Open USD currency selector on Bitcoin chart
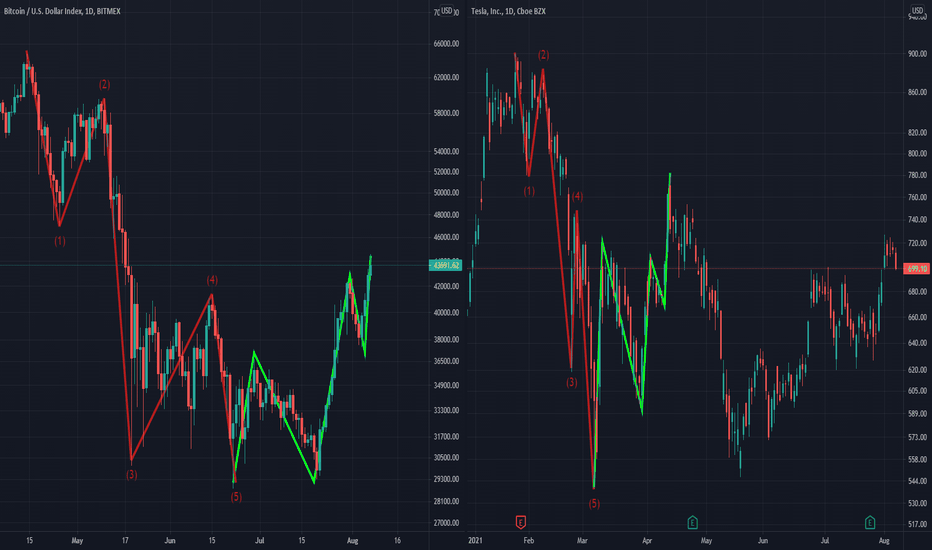The width and height of the screenshot is (932, 550). [x=446, y=11]
